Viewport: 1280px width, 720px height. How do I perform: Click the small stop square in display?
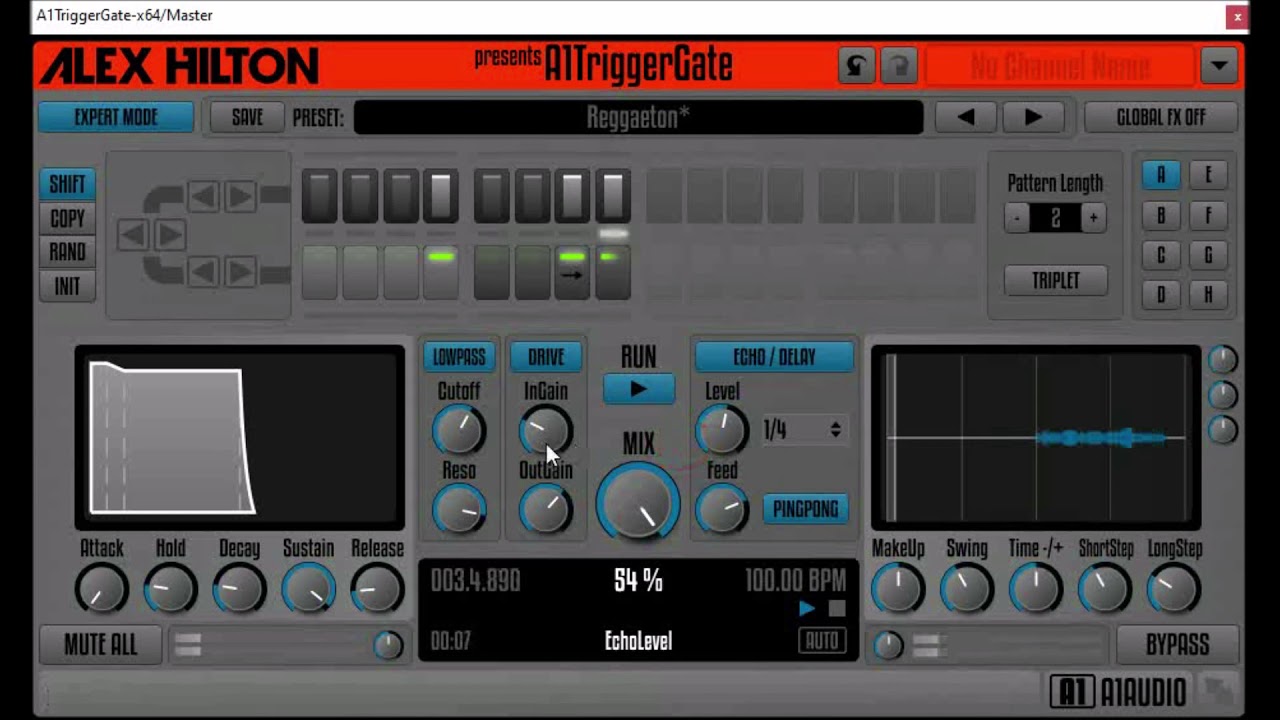coord(837,608)
